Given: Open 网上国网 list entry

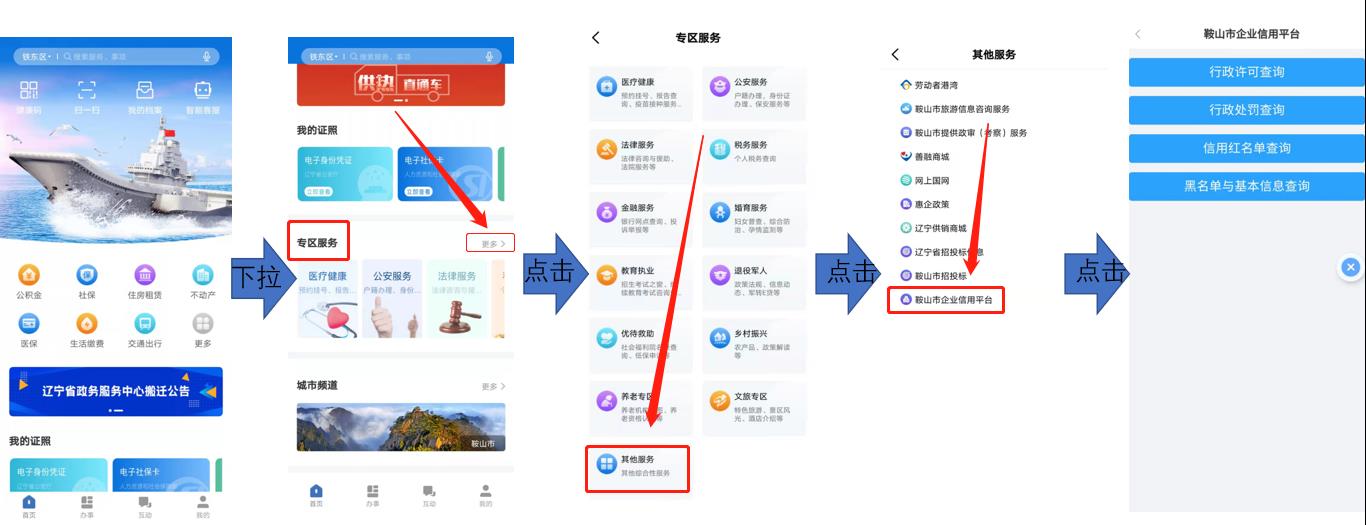Looking at the screenshot, I should [925, 181].
